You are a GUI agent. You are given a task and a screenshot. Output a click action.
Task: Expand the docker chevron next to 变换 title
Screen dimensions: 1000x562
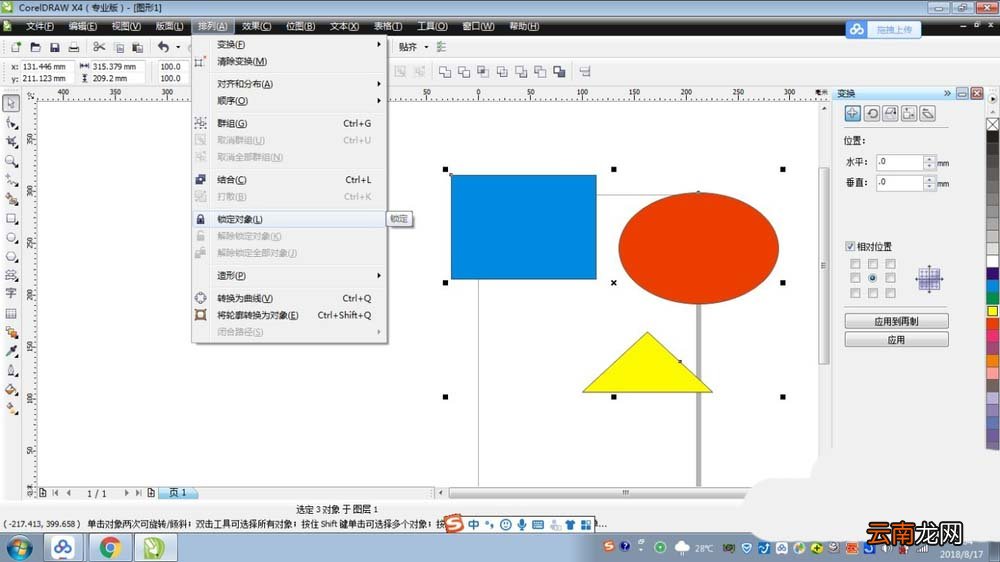[x=947, y=93]
